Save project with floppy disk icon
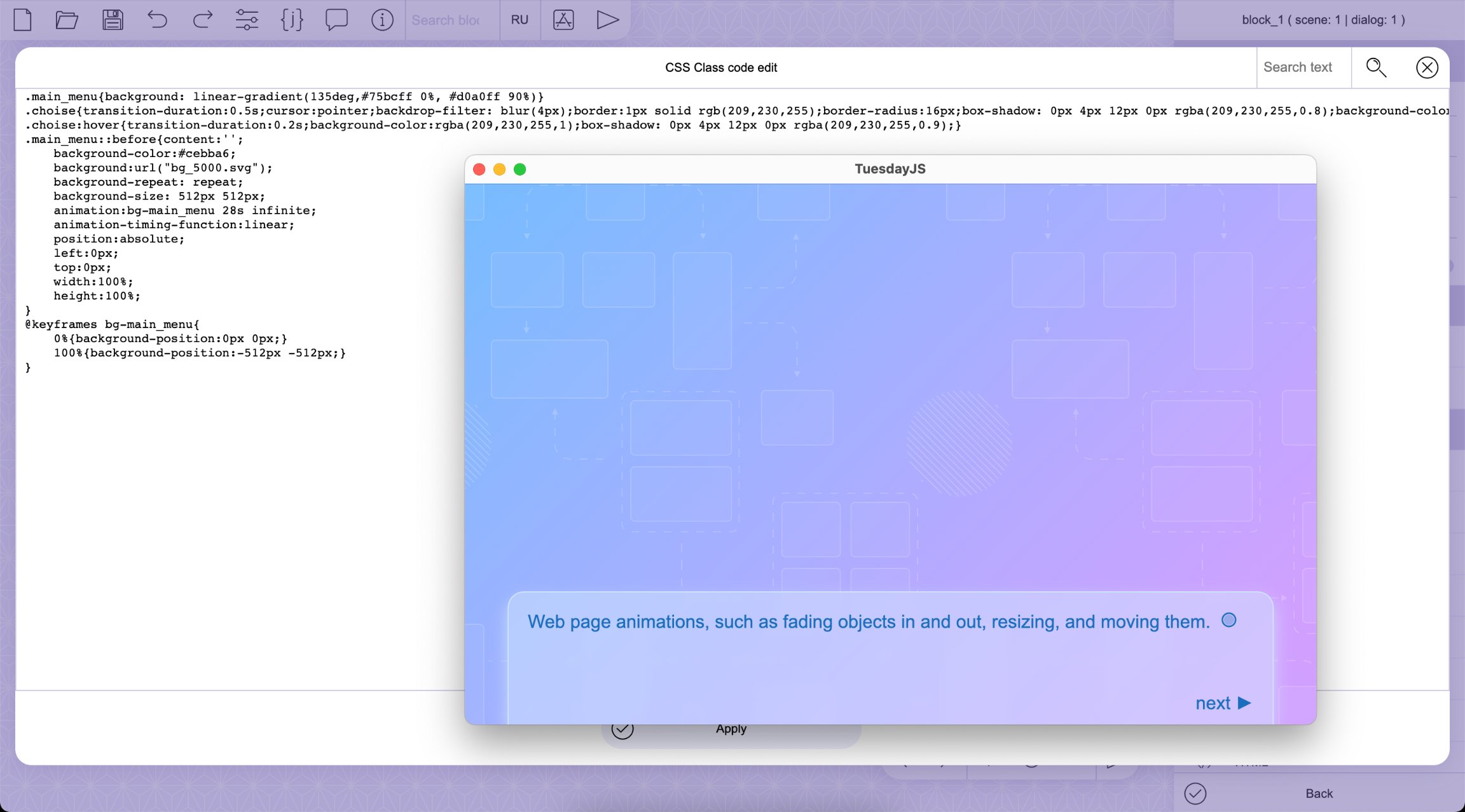 [x=113, y=20]
